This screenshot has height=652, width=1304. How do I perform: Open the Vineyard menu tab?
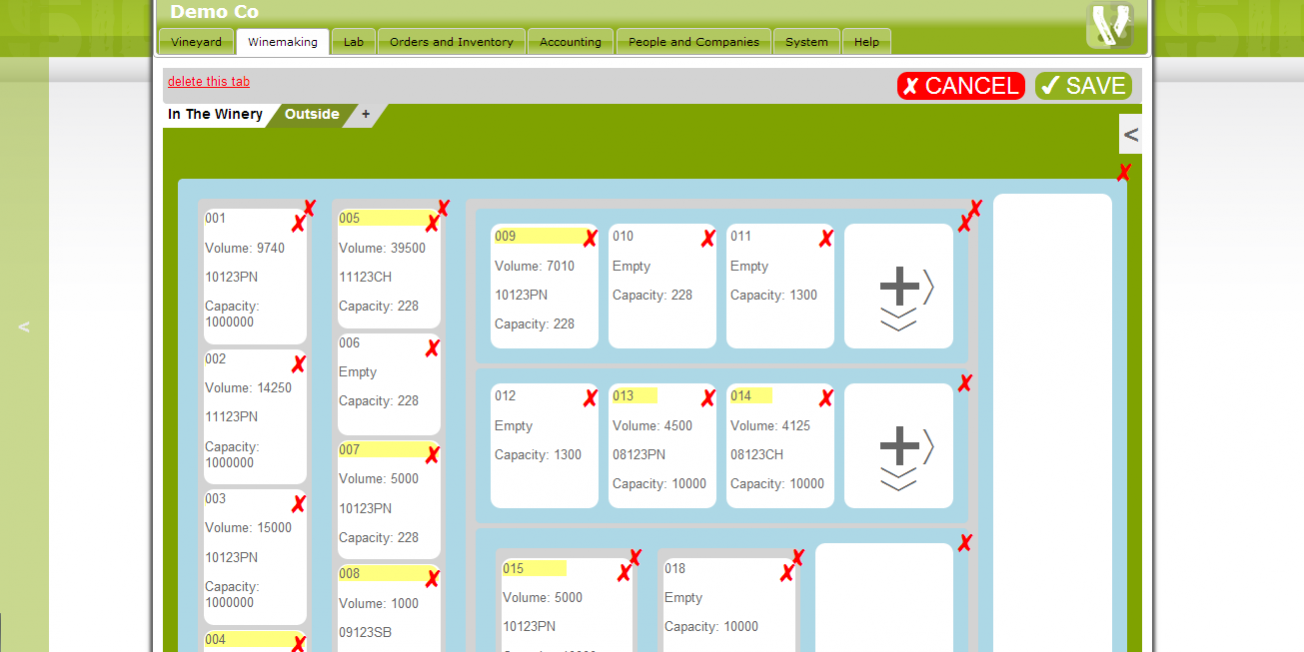(x=196, y=42)
